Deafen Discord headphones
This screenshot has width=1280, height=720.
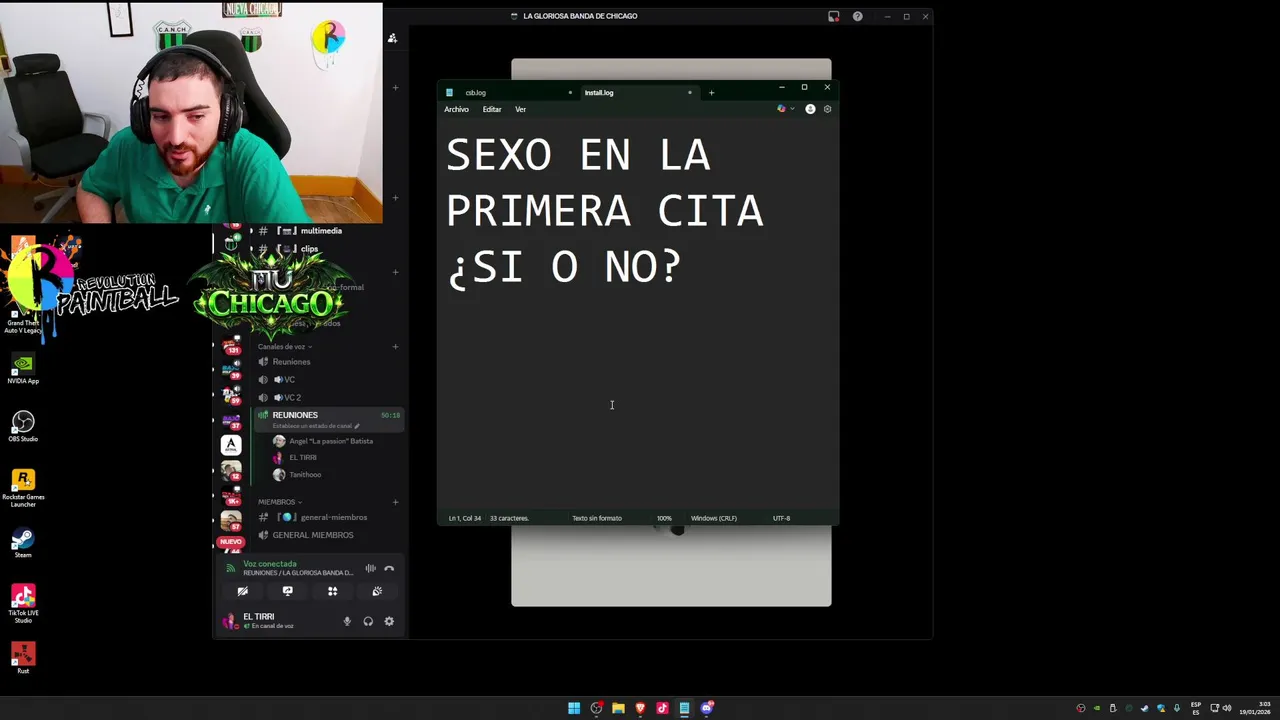click(x=368, y=621)
